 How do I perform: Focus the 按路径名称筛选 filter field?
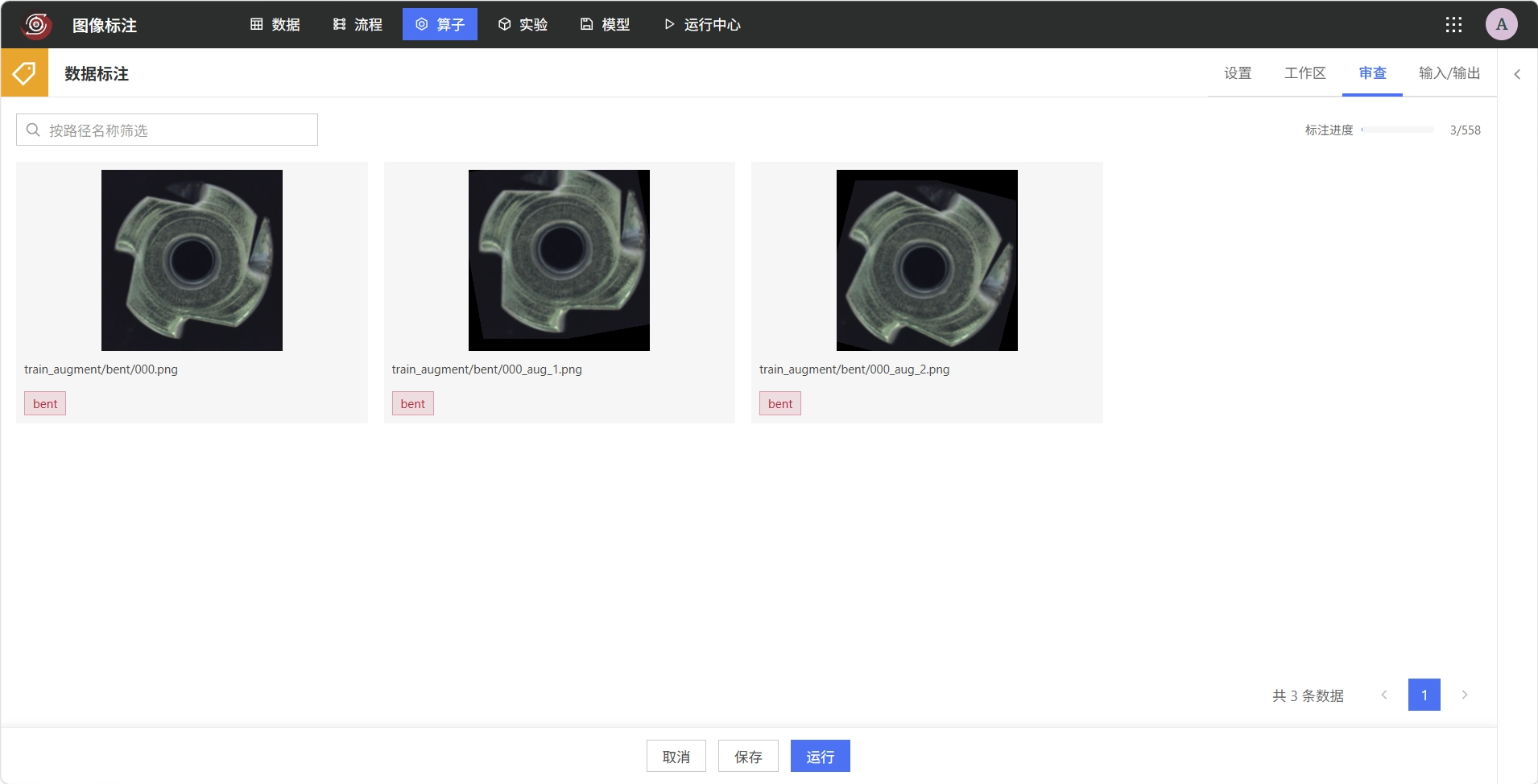[x=167, y=130]
